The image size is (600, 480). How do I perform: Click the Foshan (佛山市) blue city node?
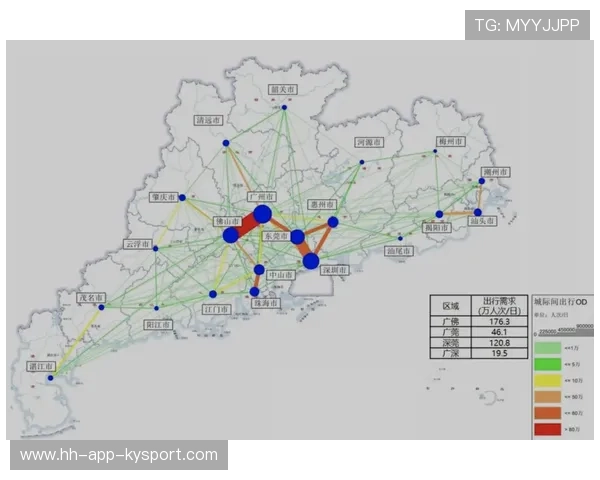click(x=231, y=235)
